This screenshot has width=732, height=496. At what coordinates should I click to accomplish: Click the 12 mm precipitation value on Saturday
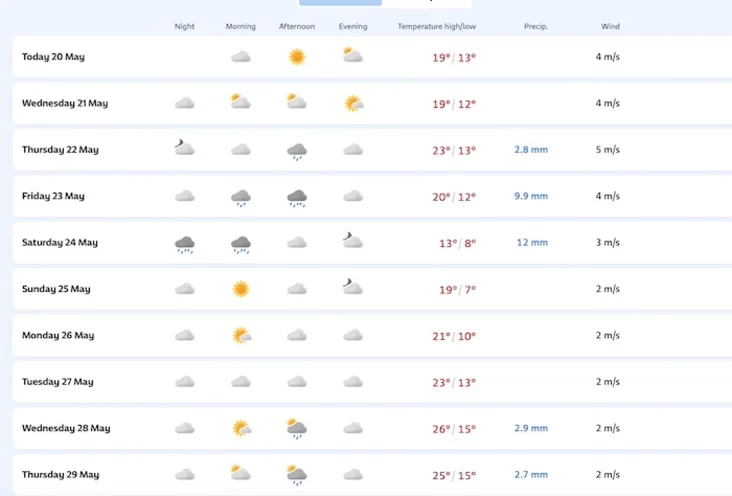[x=532, y=242]
